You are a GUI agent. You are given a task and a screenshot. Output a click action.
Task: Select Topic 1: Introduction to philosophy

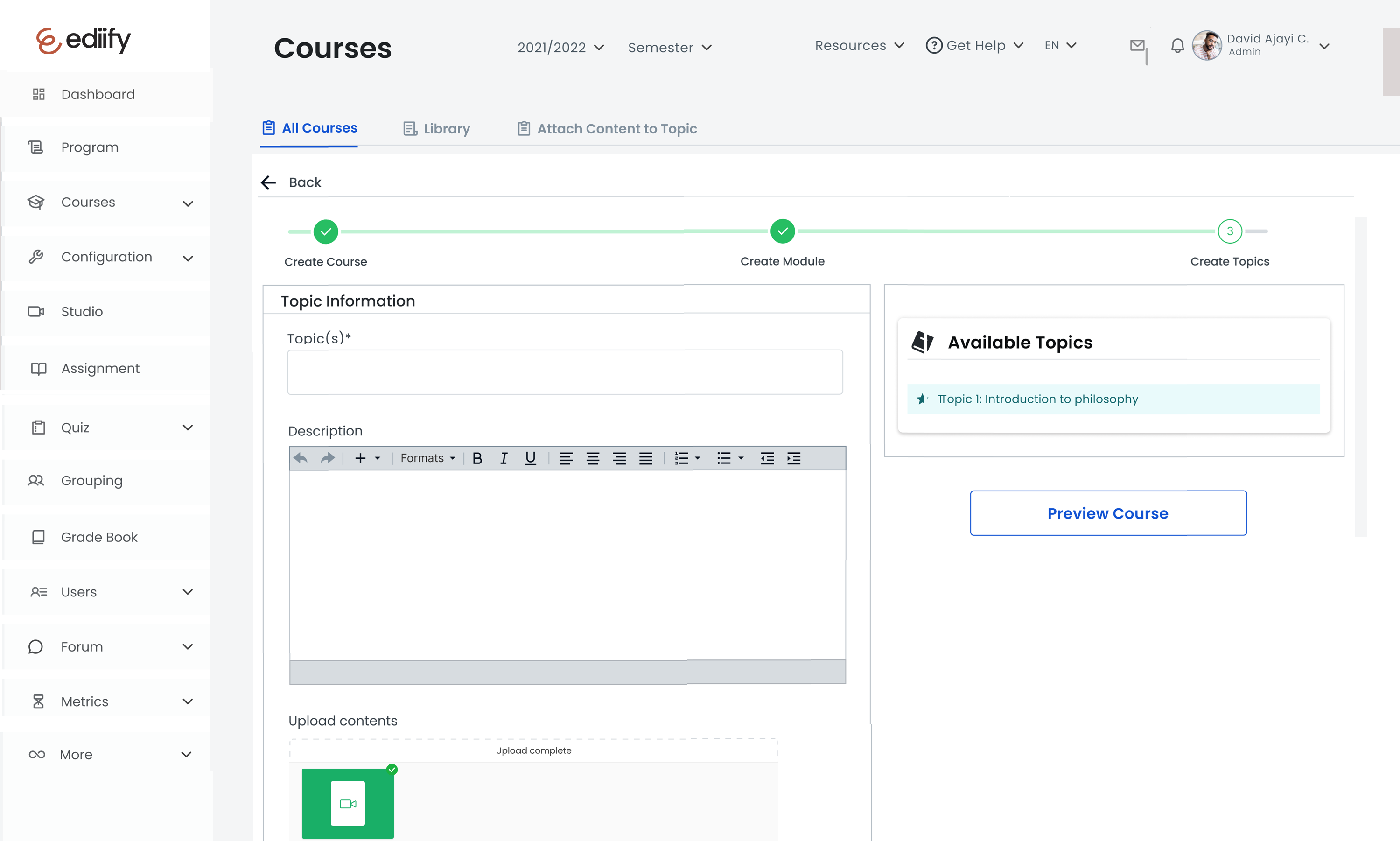click(x=1038, y=399)
